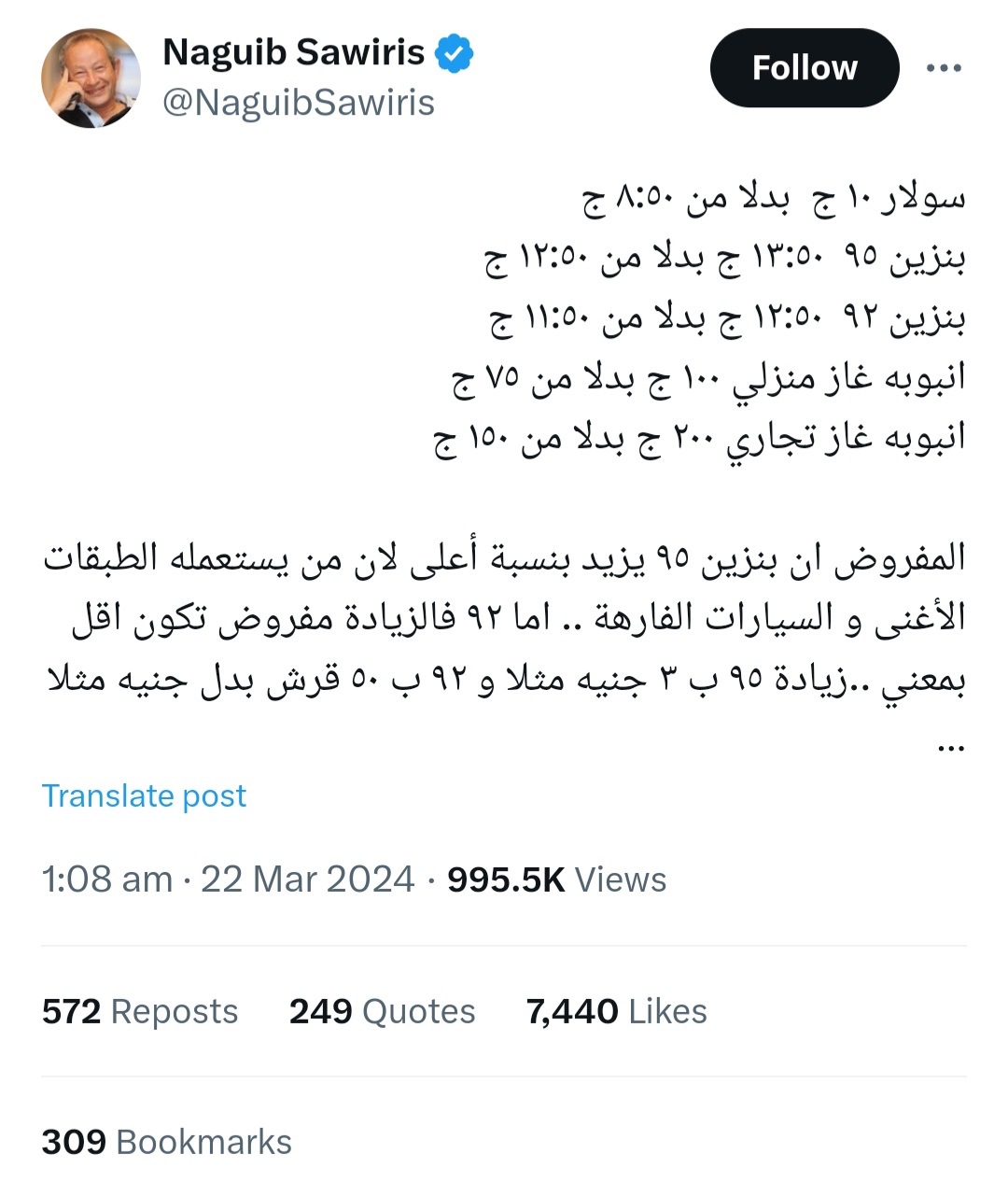Click the @NaguibSawiris handle
This screenshot has height=1182, width=1008.
299,103
